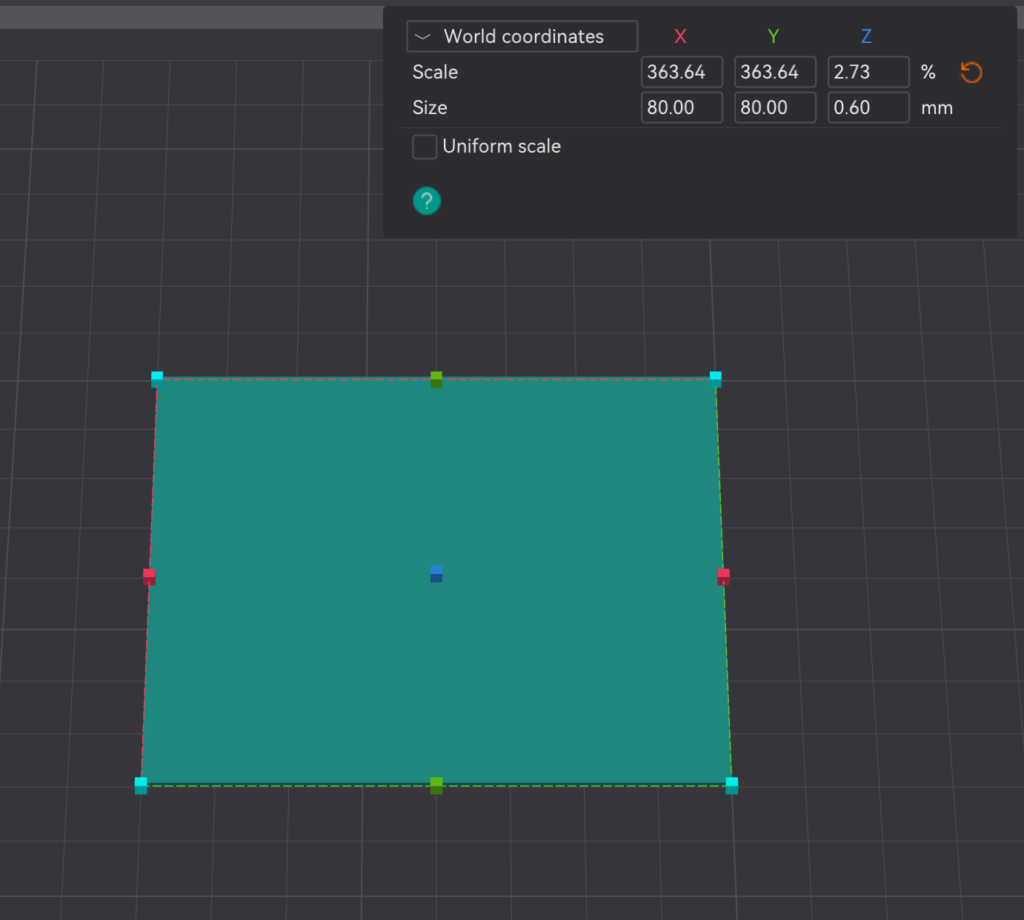Click the orange reset scale icon
Image resolution: width=1024 pixels, height=920 pixels.
tap(970, 72)
